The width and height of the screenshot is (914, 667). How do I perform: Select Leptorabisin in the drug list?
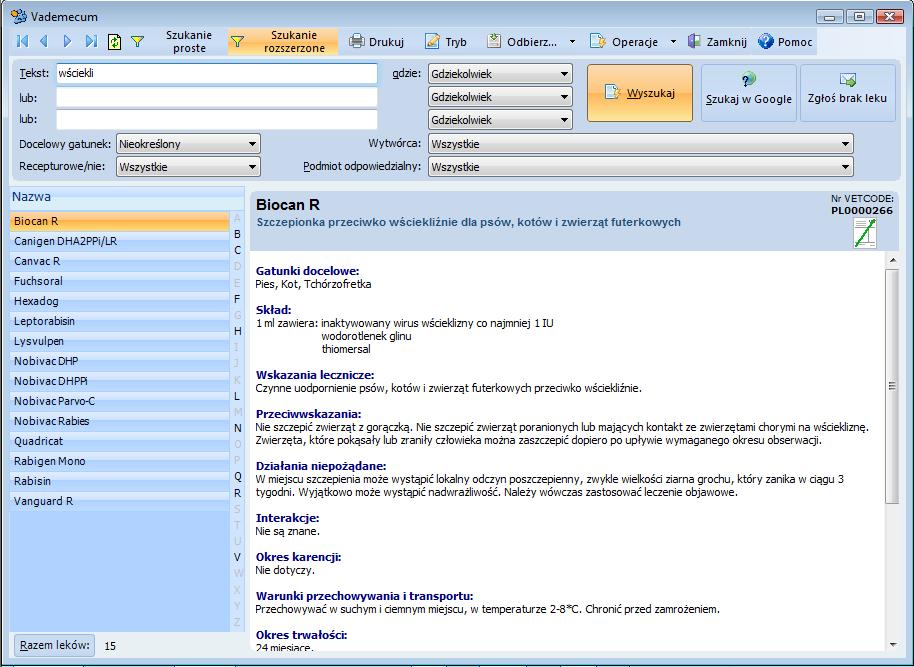(119, 321)
